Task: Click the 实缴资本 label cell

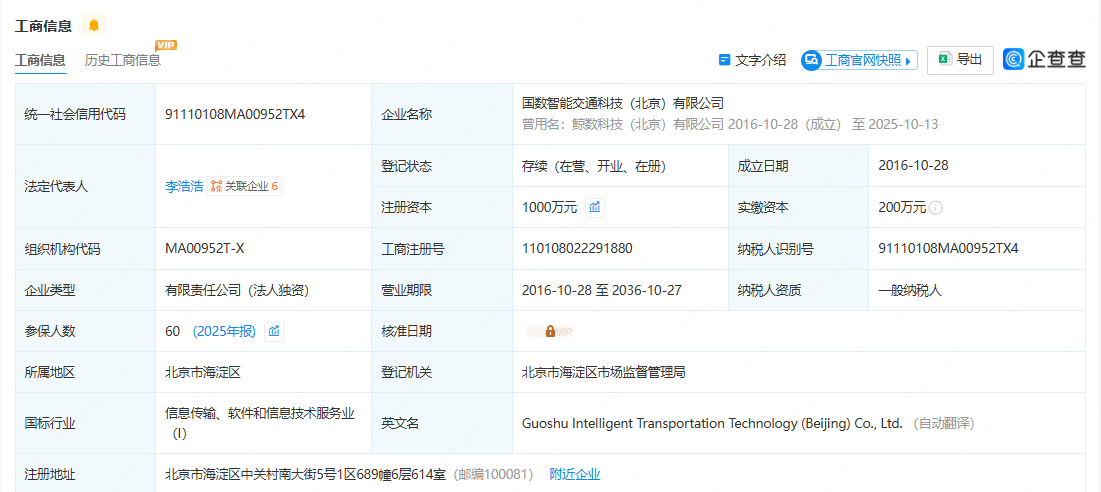Action: [x=798, y=207]
